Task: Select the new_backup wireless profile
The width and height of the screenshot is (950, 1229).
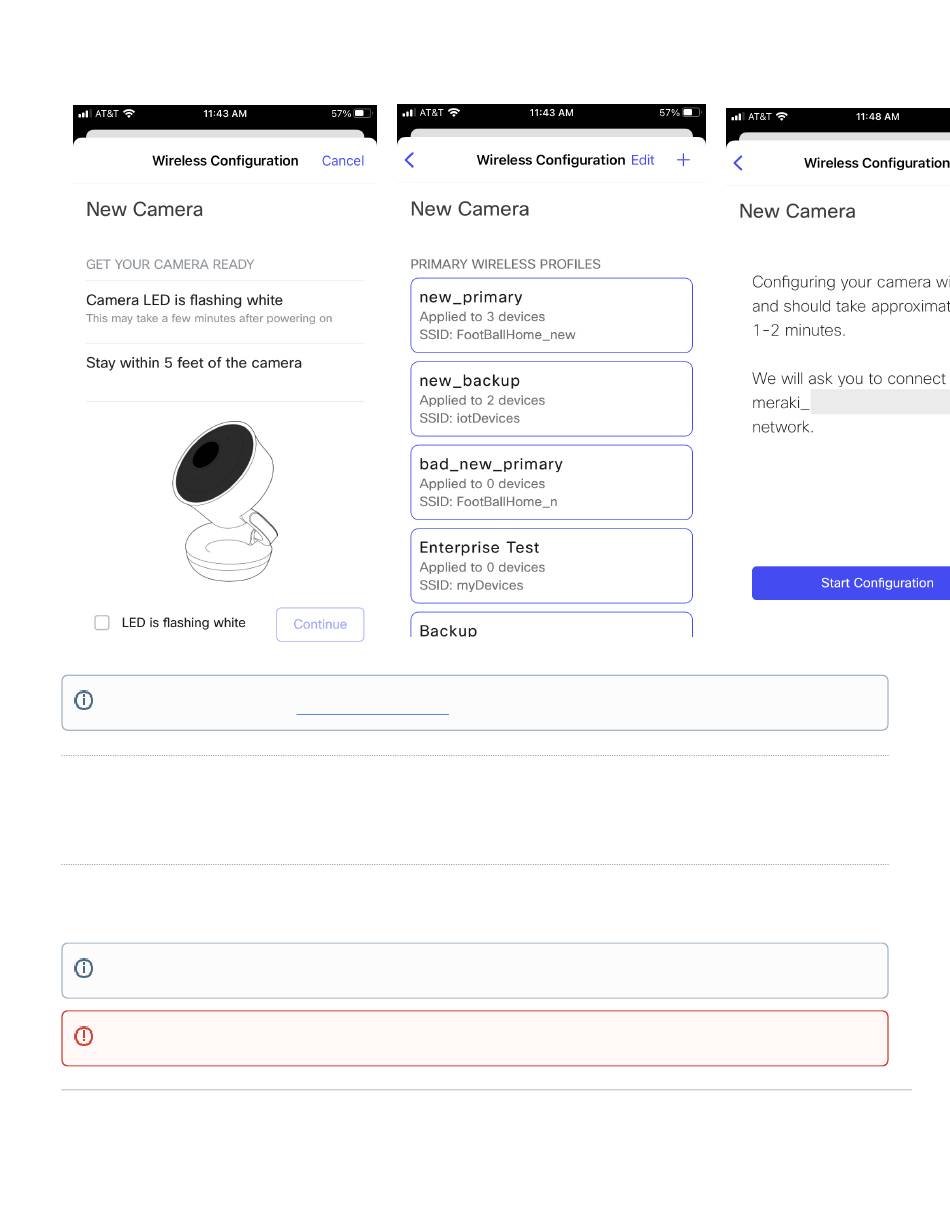Action: [551, 399]
